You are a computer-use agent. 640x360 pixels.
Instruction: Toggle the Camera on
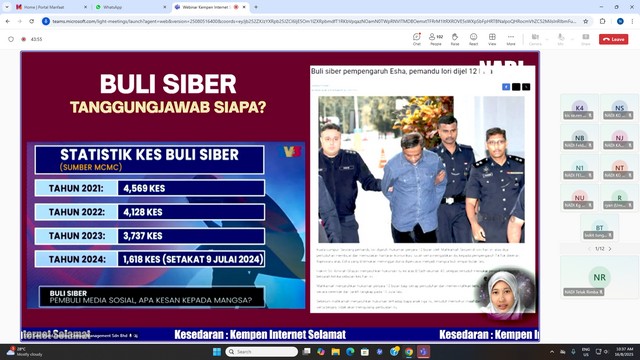coord(535,39)
